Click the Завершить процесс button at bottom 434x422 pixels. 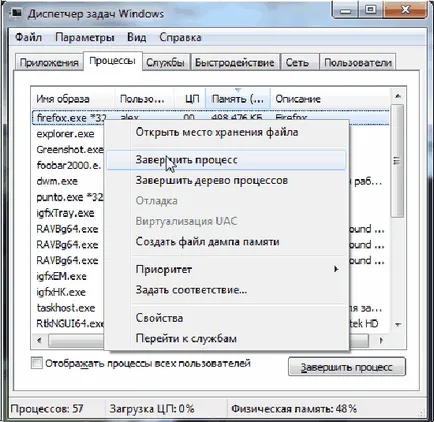tap(347, 367)
